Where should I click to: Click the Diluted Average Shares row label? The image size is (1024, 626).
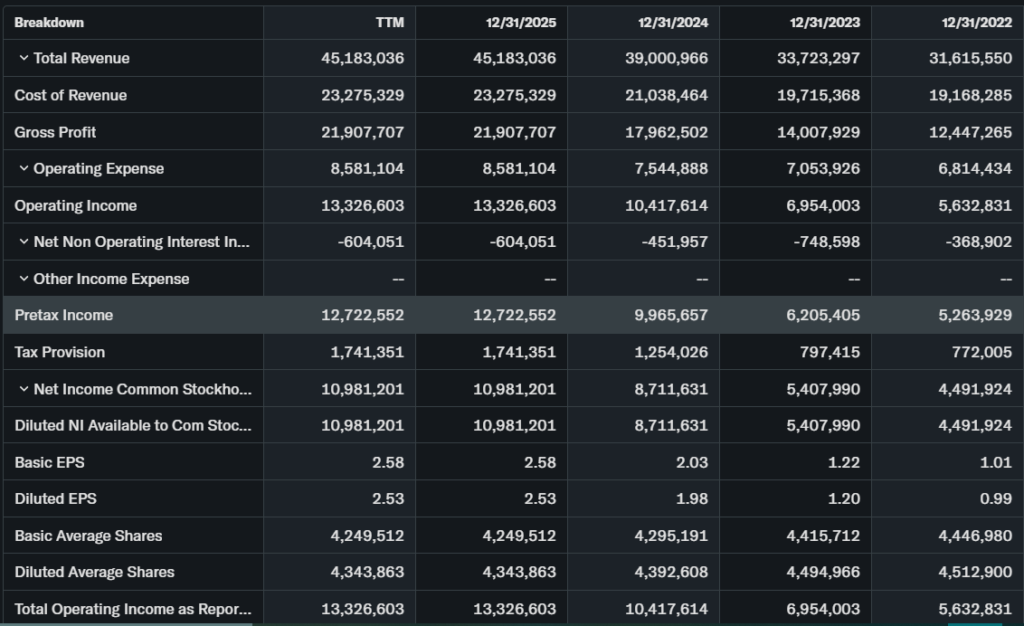click(x=94, y=572)
